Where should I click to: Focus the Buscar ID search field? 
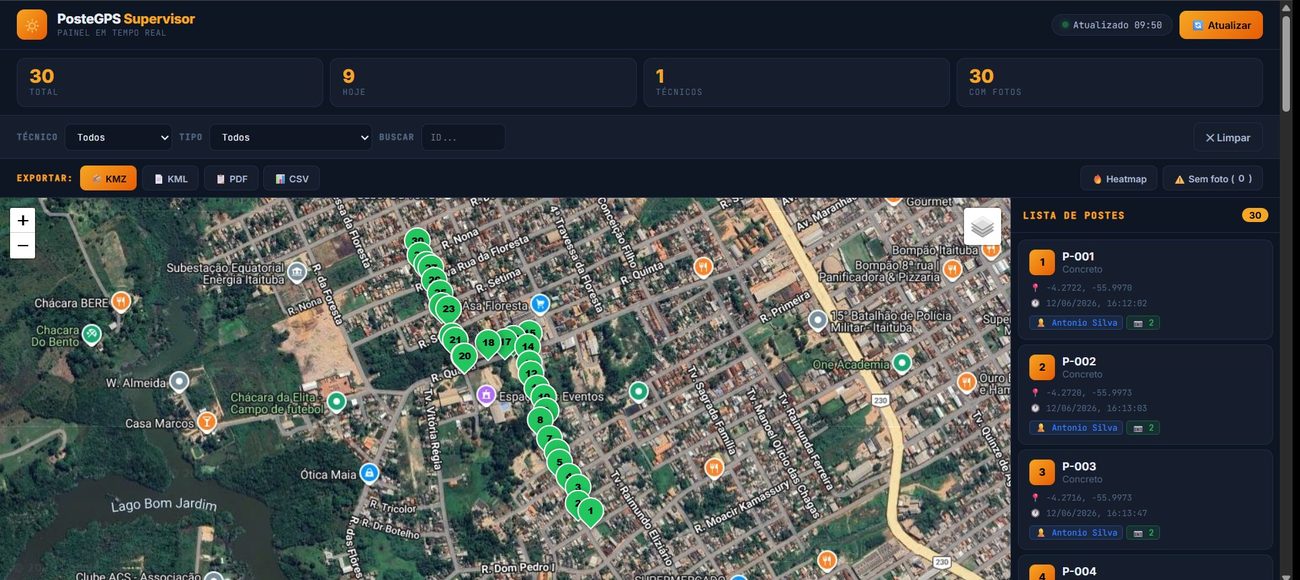[x=463, y=137]
